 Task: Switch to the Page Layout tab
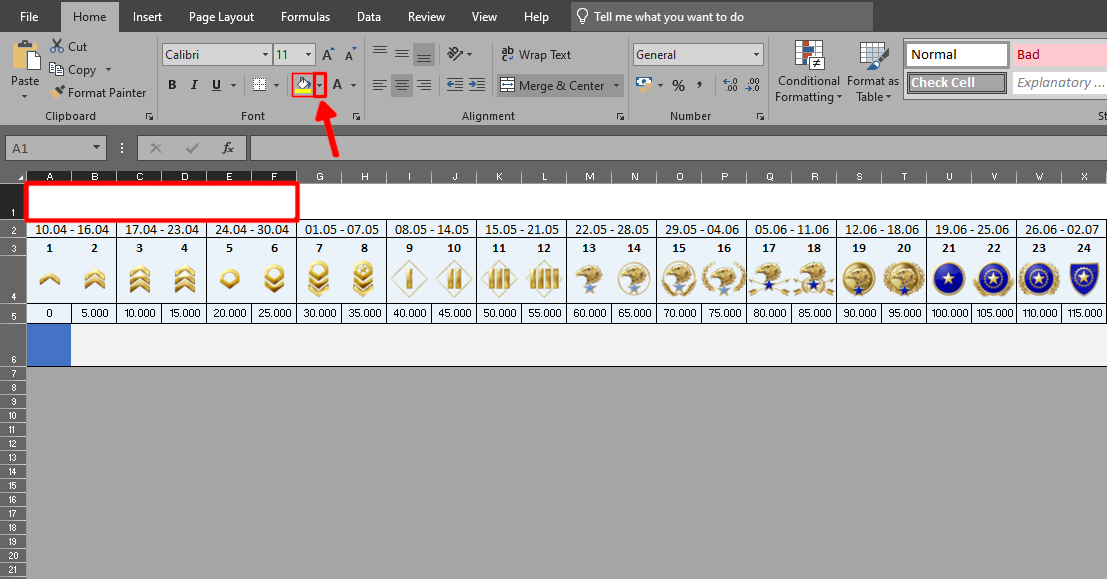[x=221, y=17]
